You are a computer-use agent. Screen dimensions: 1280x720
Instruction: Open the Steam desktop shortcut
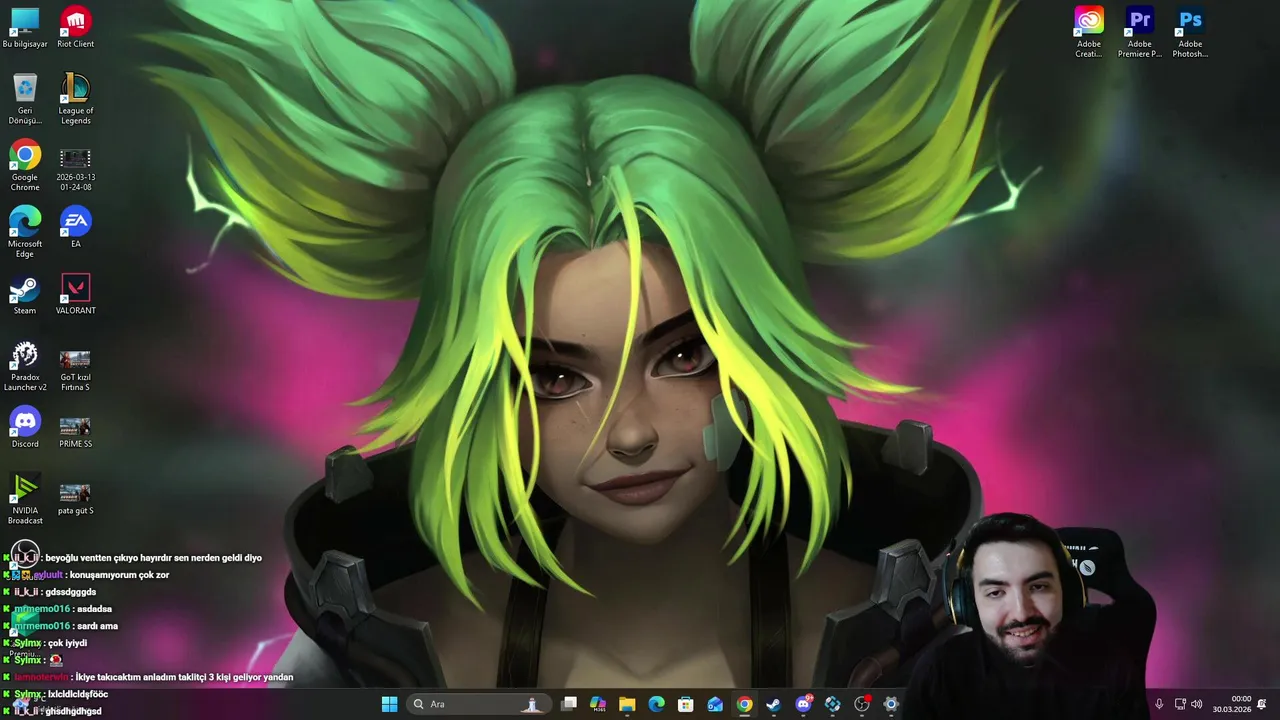(25, 294)
